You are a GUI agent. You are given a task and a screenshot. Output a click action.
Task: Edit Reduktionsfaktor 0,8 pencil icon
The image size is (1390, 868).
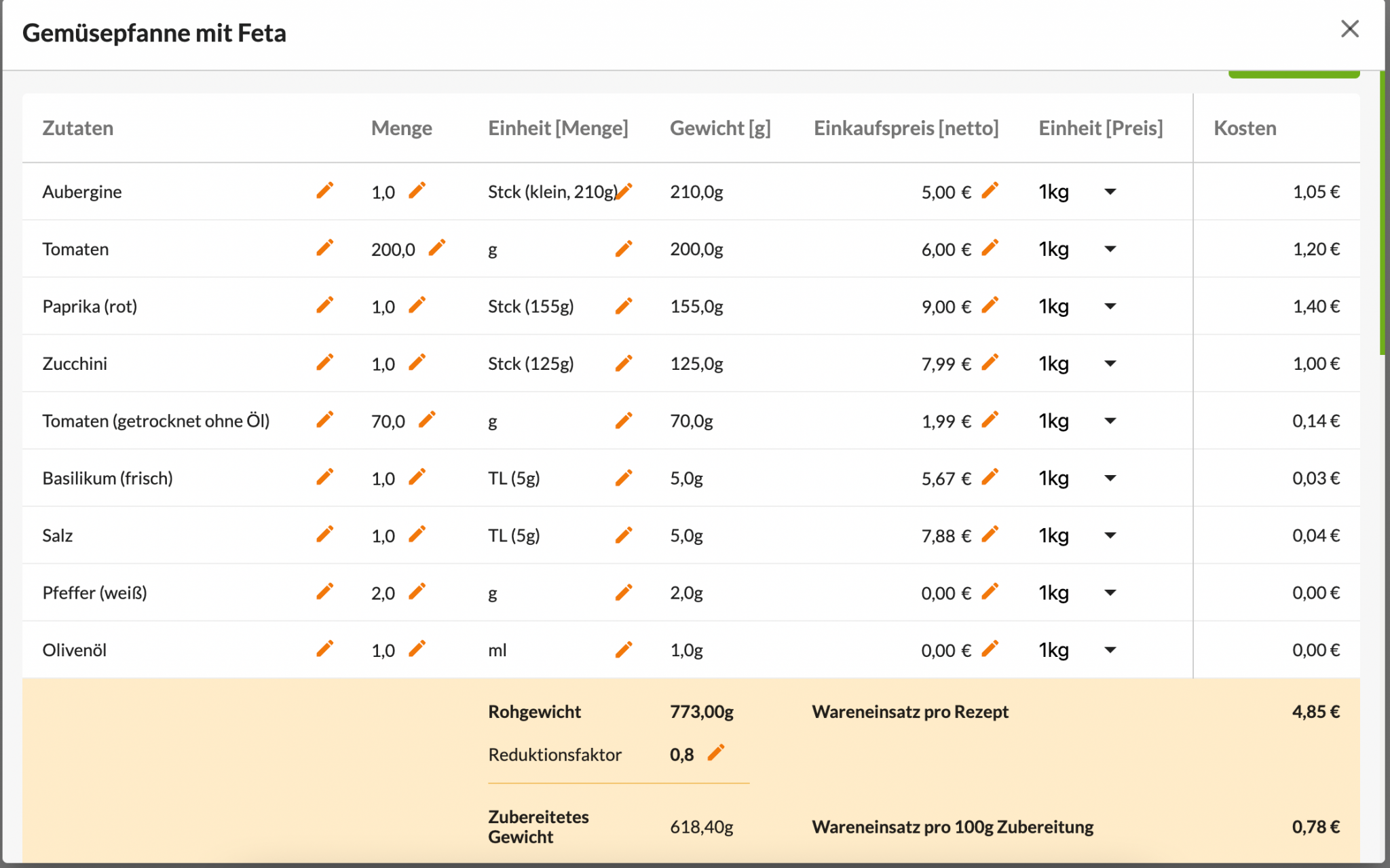click(716, 753)
